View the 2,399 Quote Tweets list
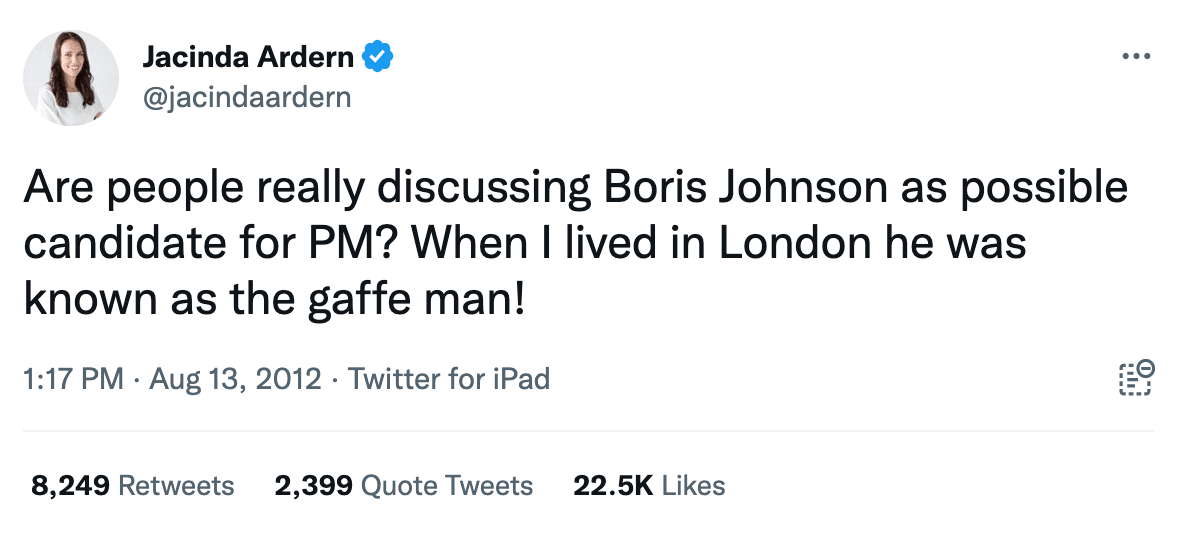This screenshot has height=534, width=1178. (x=403, y=486)
